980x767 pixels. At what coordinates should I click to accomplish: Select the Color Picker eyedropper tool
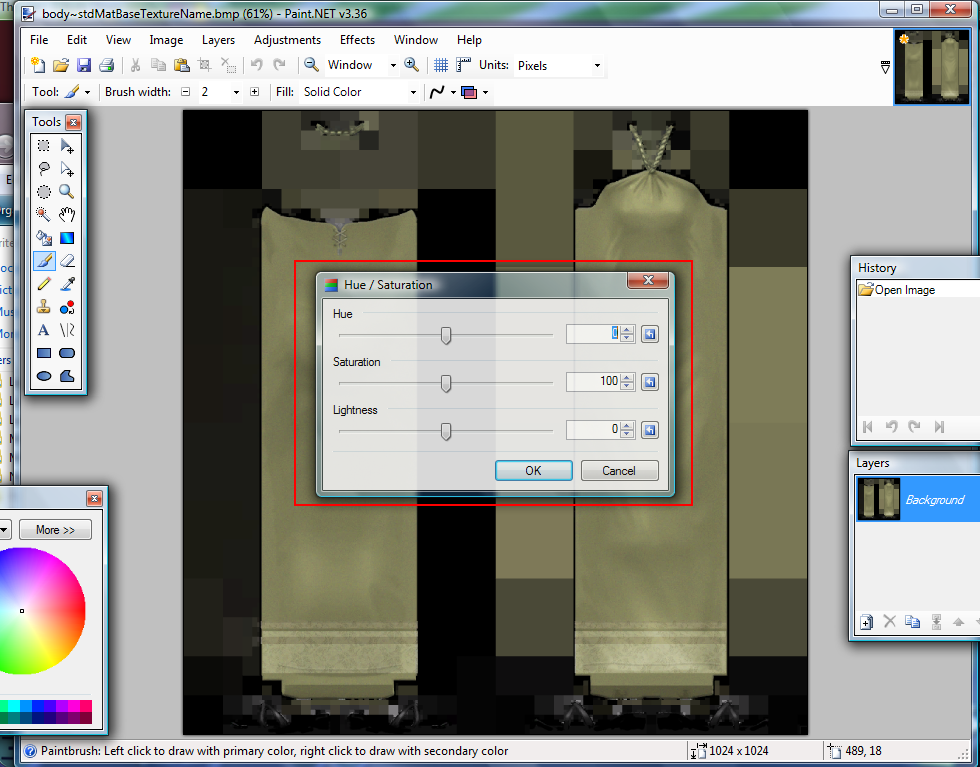click(x=67, y=284)
